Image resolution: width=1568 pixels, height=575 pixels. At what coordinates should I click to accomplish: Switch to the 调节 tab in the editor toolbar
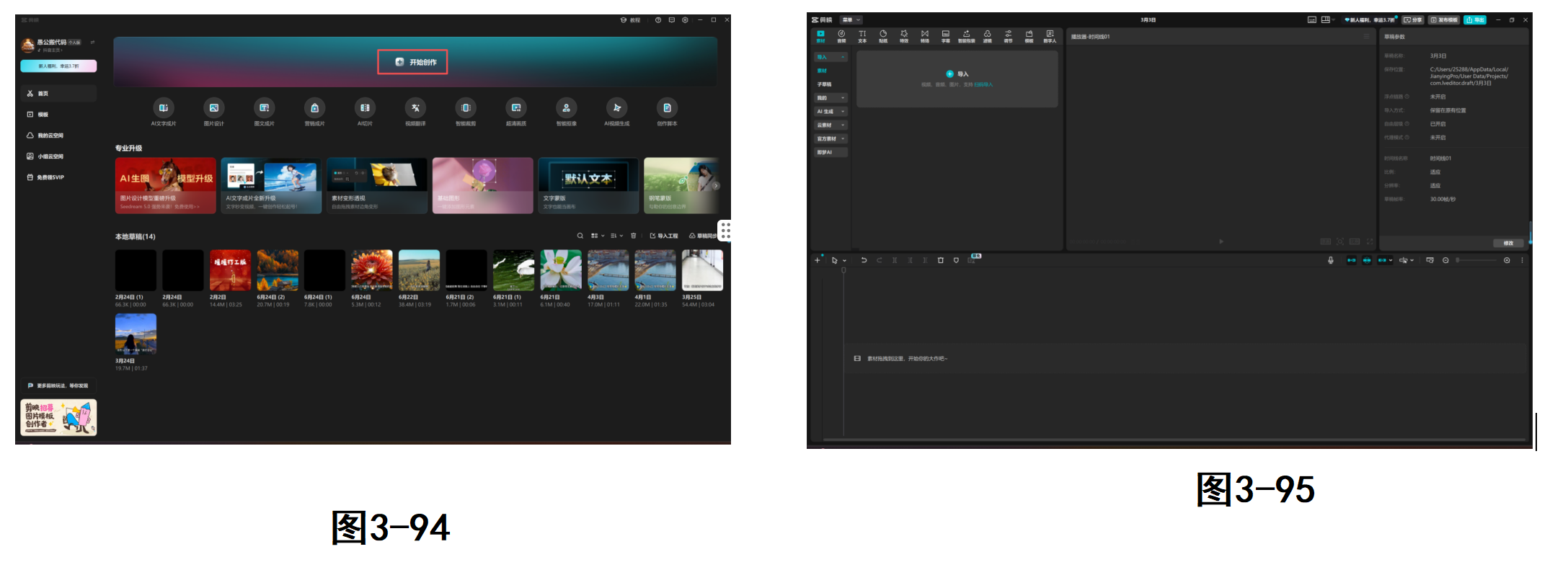pyautogui.click(x=1009, y=37)
